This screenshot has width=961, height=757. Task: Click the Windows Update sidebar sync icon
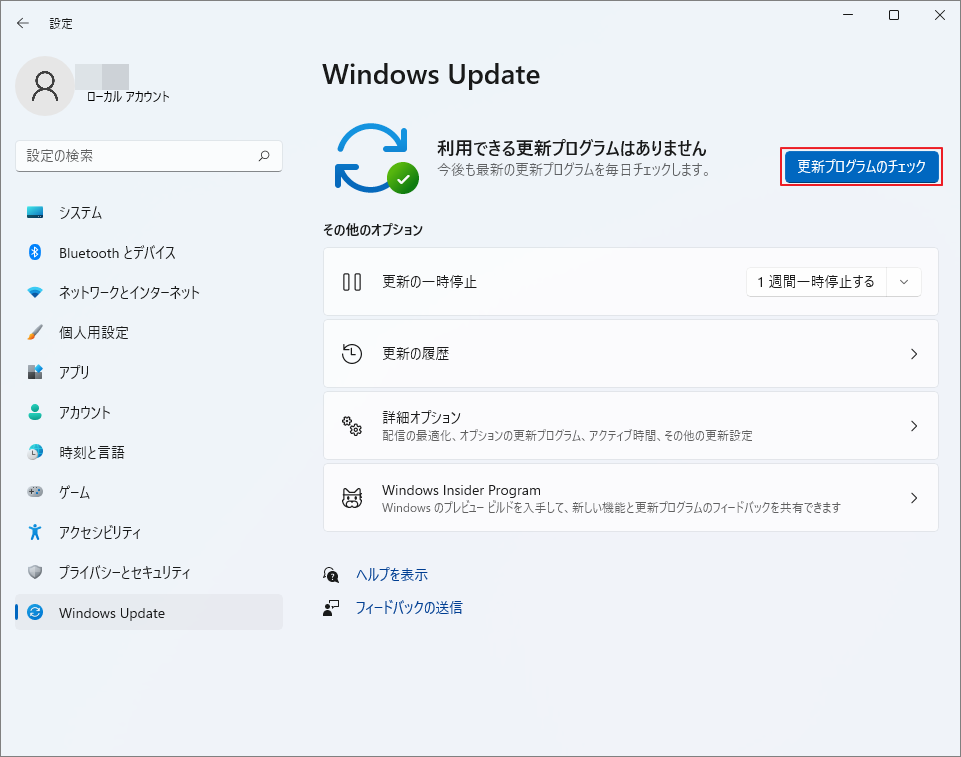point(35,612)
